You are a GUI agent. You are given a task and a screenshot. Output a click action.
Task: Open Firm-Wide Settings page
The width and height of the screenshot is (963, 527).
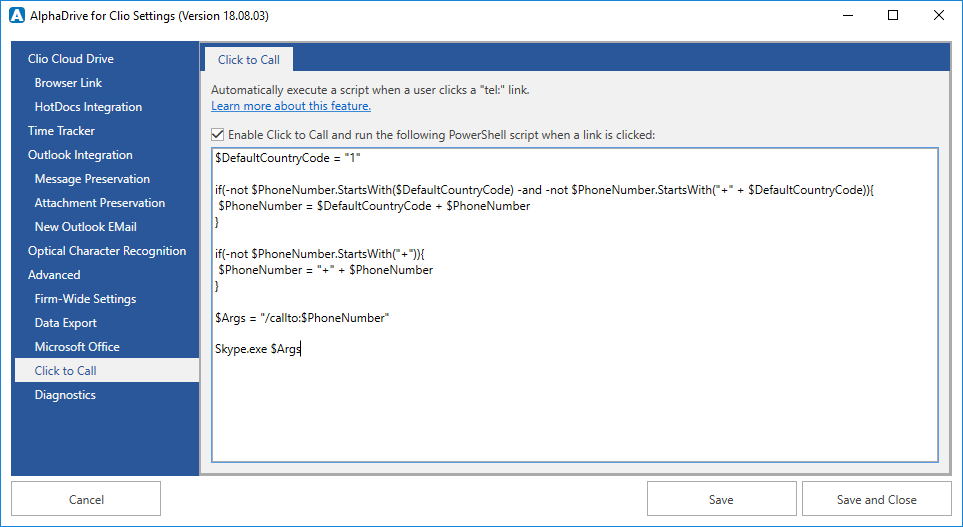point(85,299)
